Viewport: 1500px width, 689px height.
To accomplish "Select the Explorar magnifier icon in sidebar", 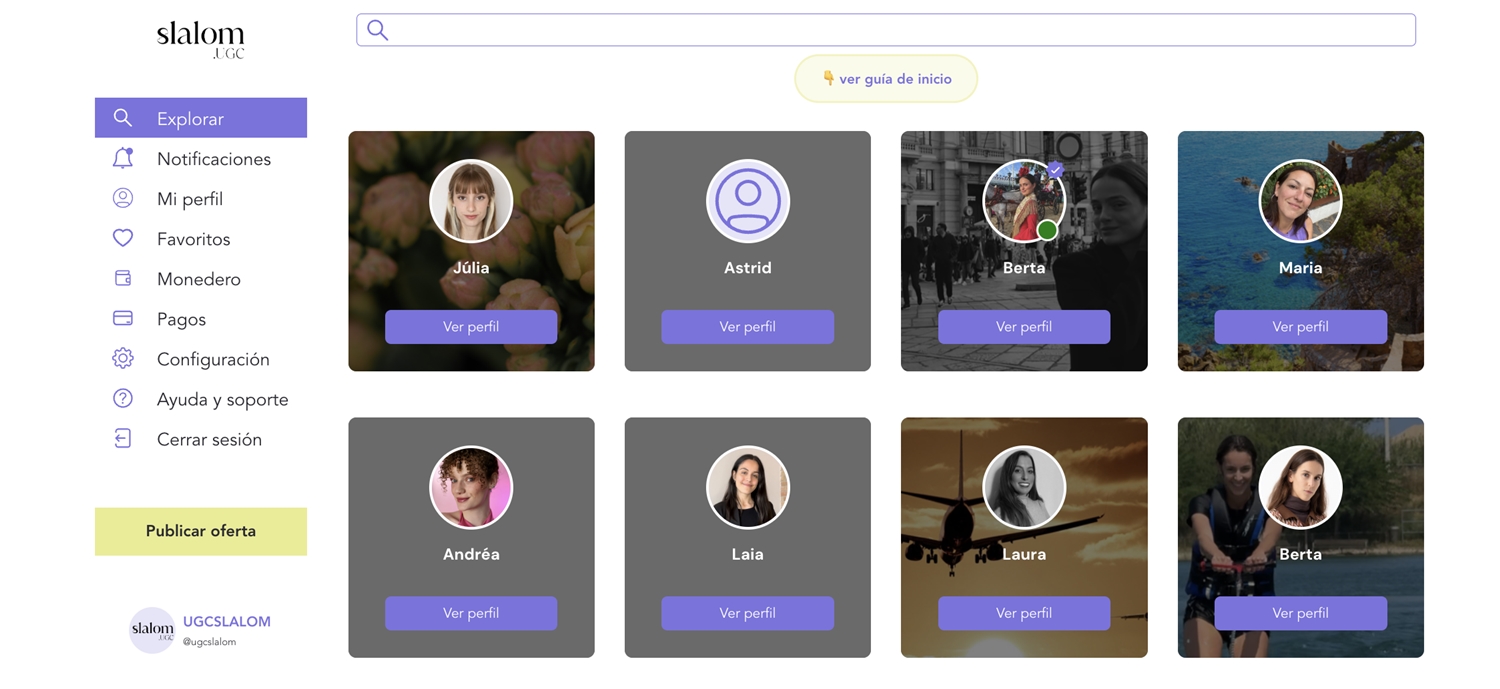I will (x=122, y=118).
